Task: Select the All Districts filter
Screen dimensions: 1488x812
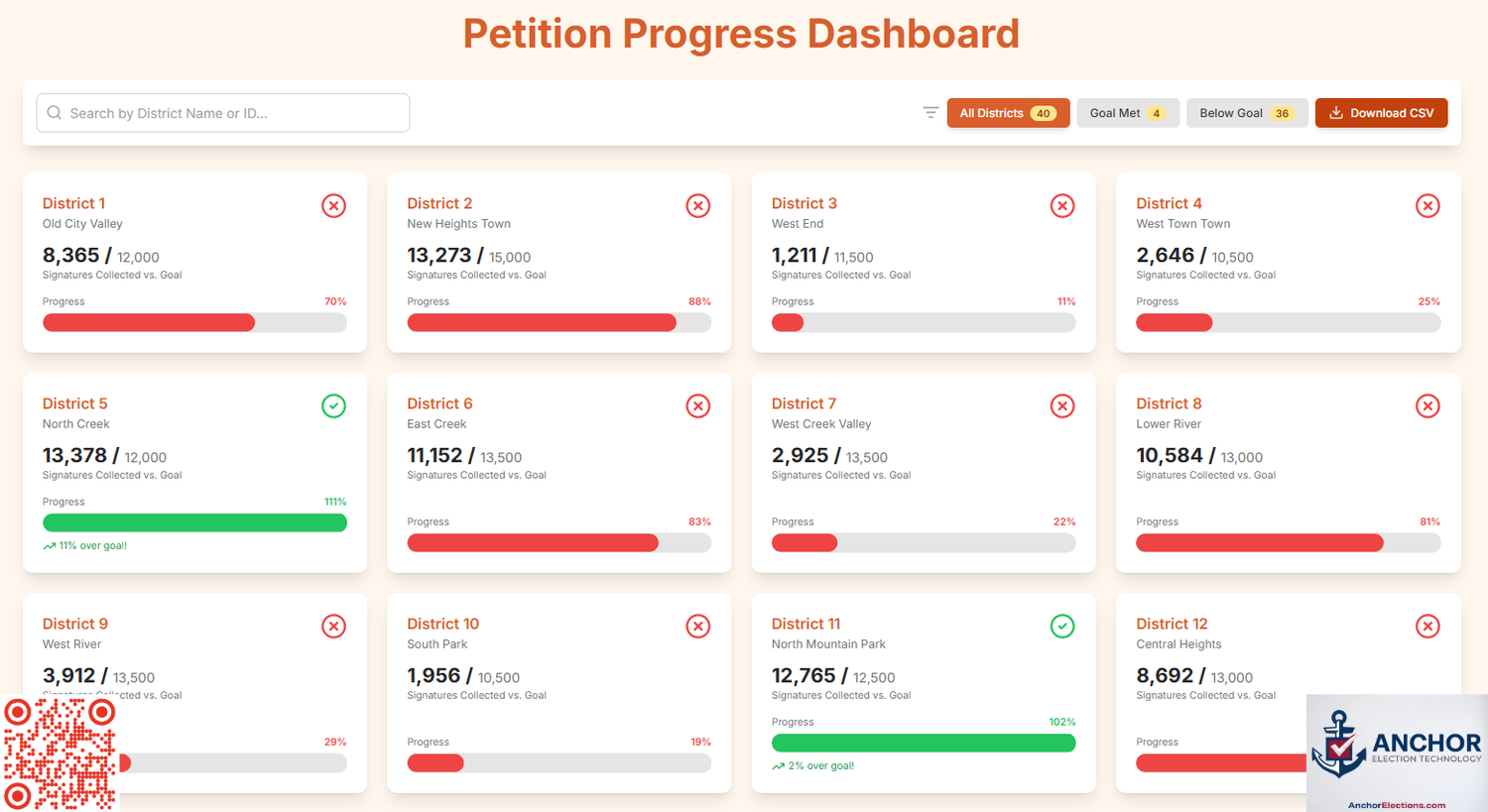Action: 1008,113
